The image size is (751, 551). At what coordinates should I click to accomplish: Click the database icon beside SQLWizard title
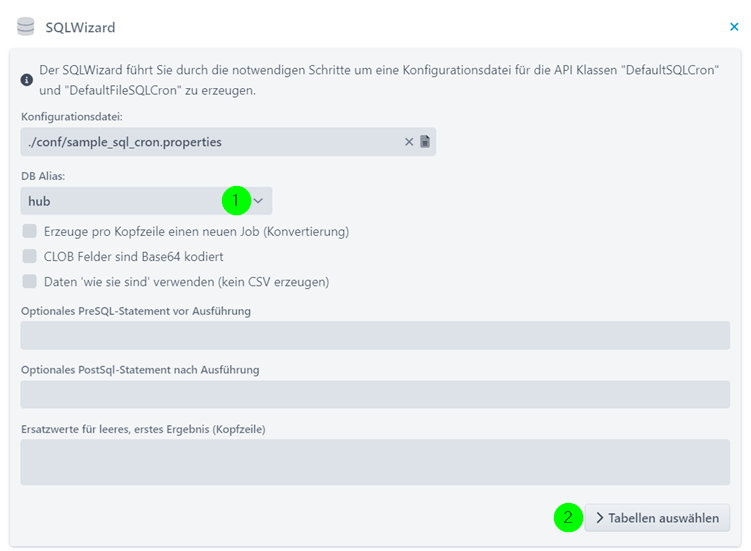click(25, 26)
